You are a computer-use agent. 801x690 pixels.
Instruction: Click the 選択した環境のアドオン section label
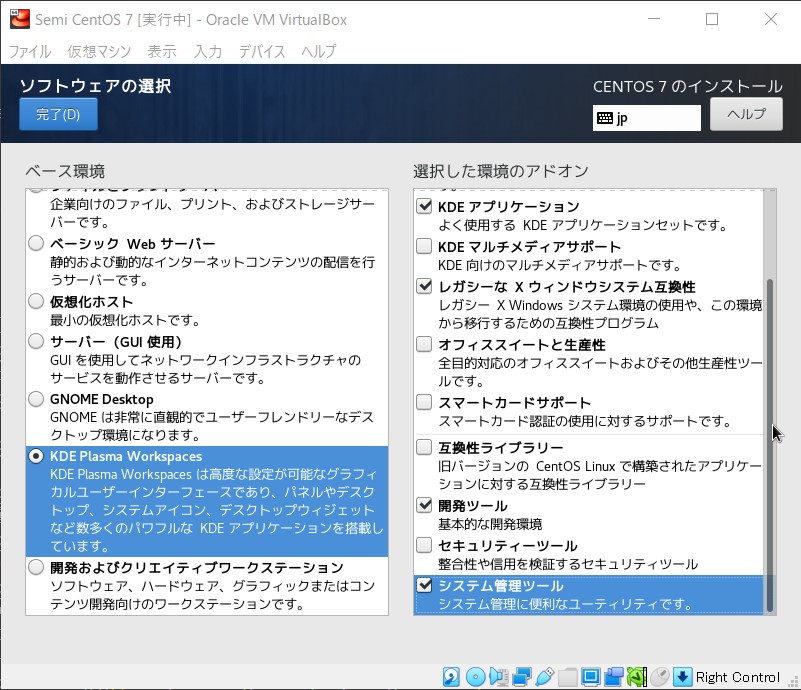point(501,171)
